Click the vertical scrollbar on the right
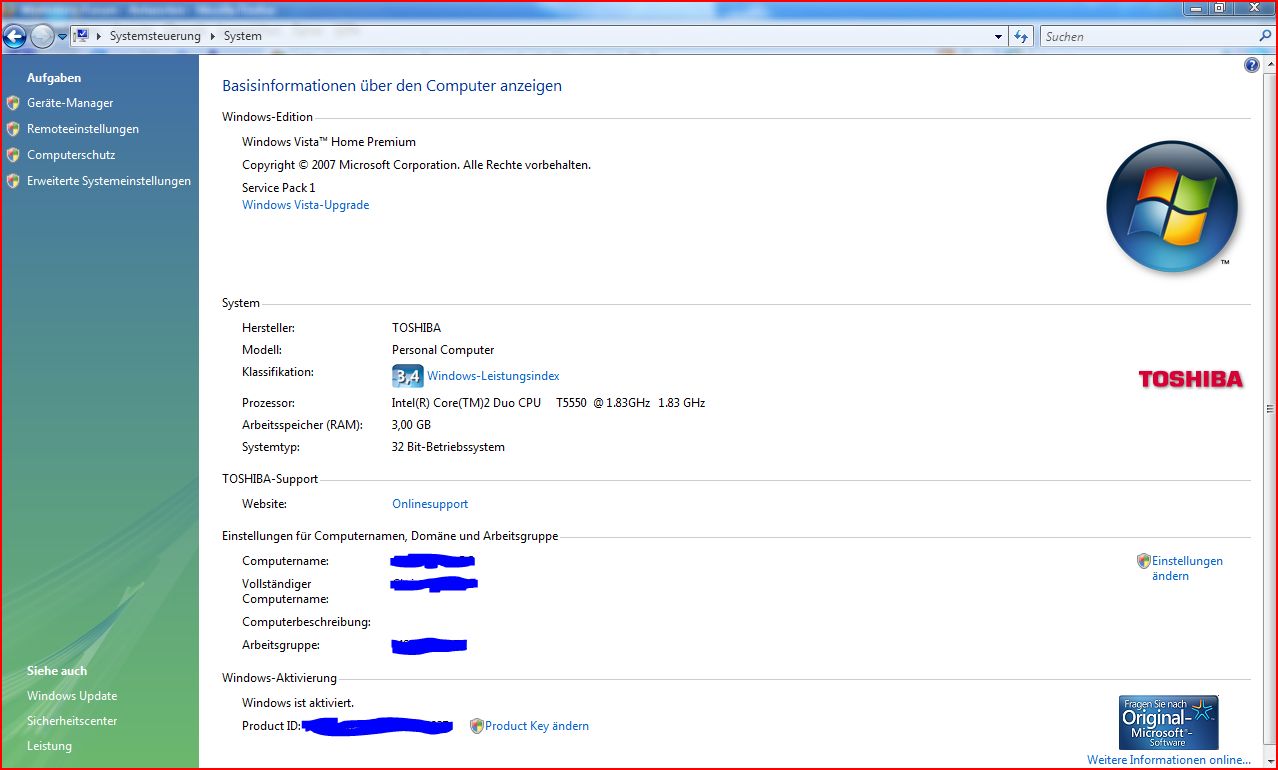The image size is (1278, 770). click(1270, 410)
